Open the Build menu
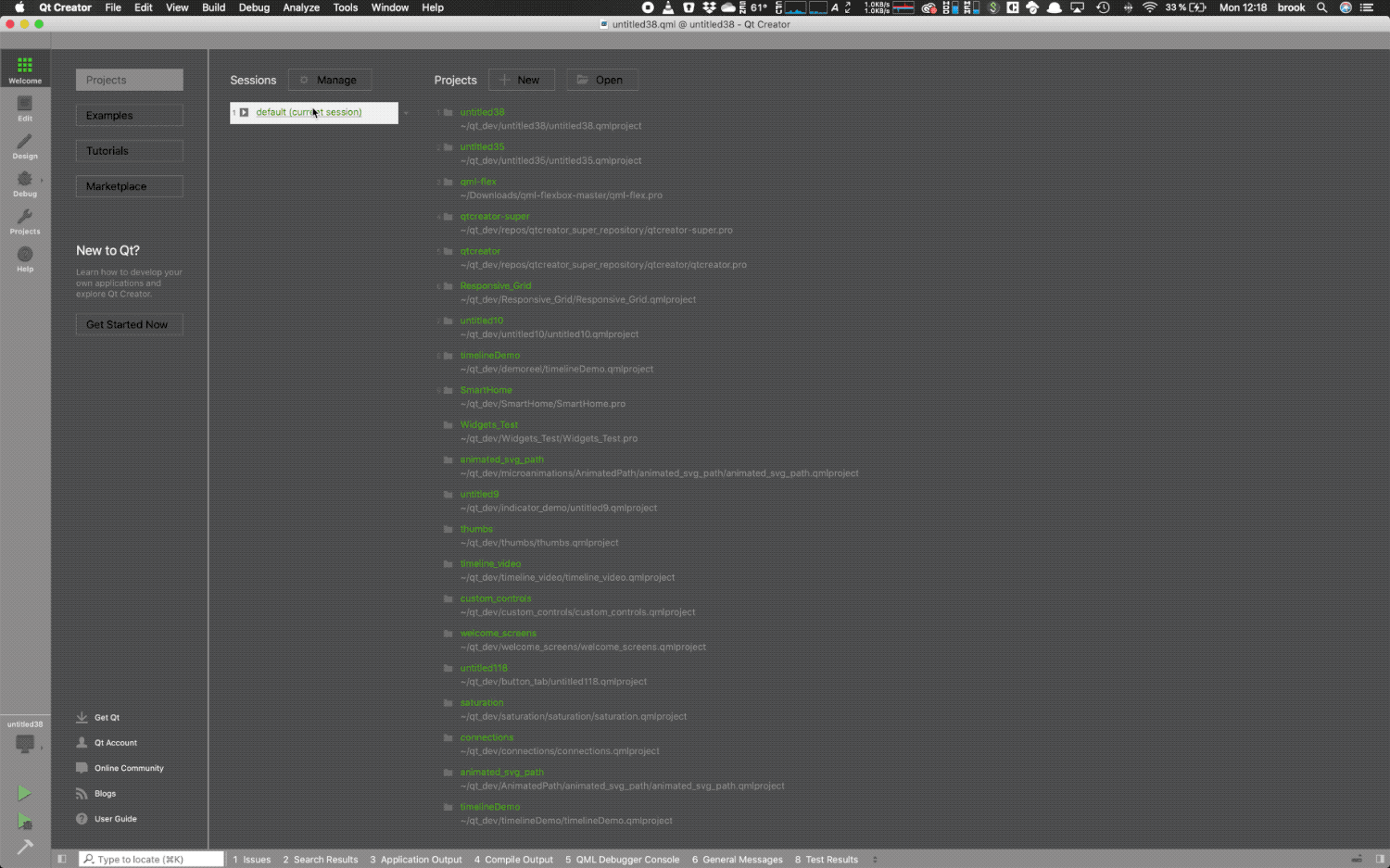This screenshot has width=1390, height=868. (214, 7)
